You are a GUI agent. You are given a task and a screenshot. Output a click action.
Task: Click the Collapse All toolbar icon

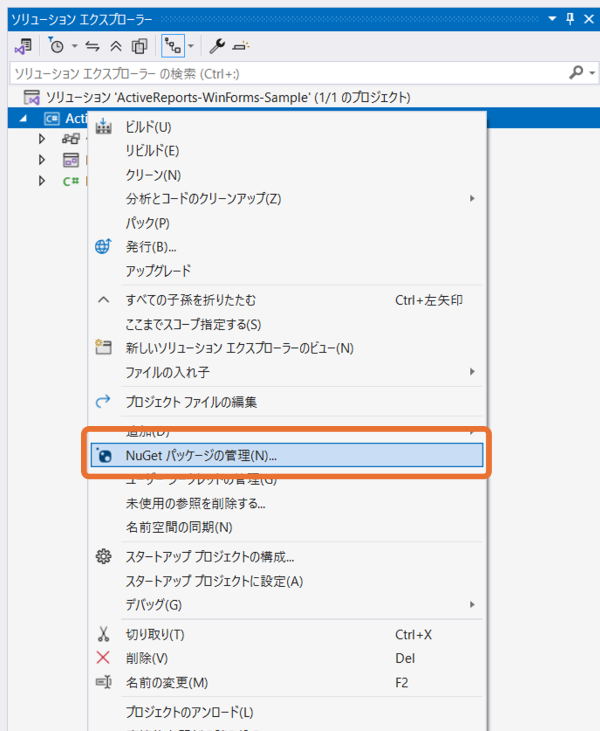[x=116, y=46]
